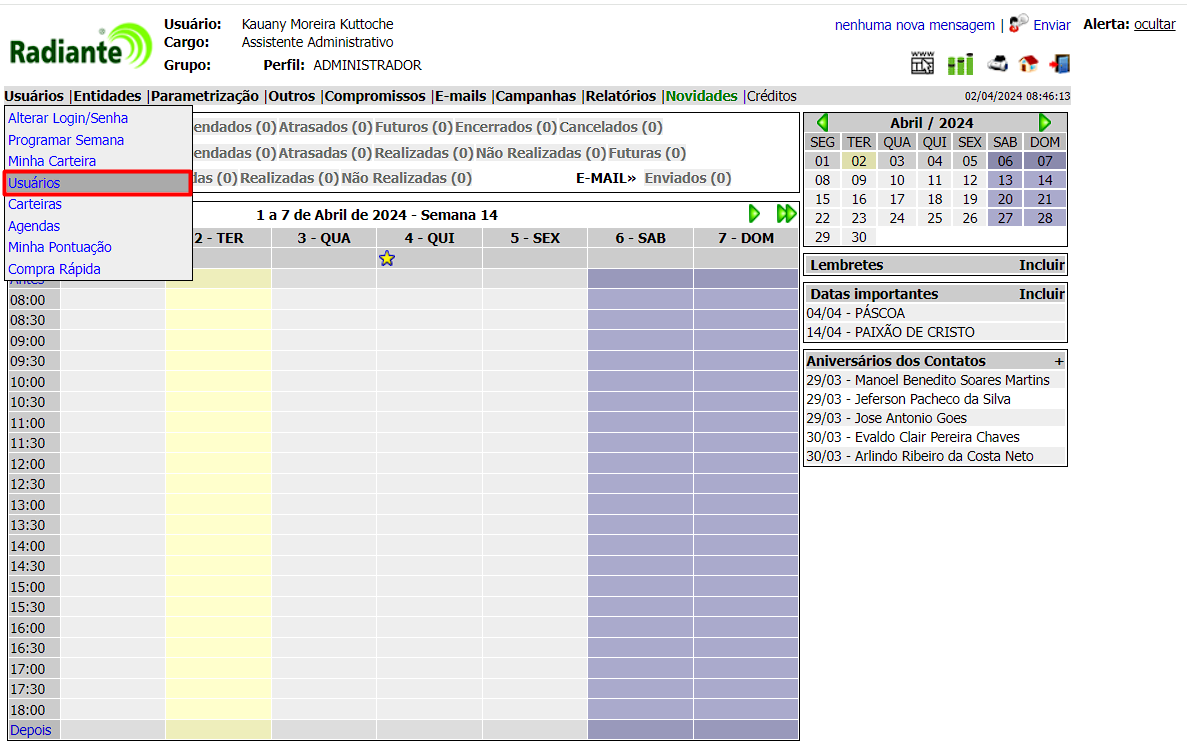Viewport: 1187px width, 750px height.
Task: Go to home via house icon
Action: click(x=1028, y=64)
